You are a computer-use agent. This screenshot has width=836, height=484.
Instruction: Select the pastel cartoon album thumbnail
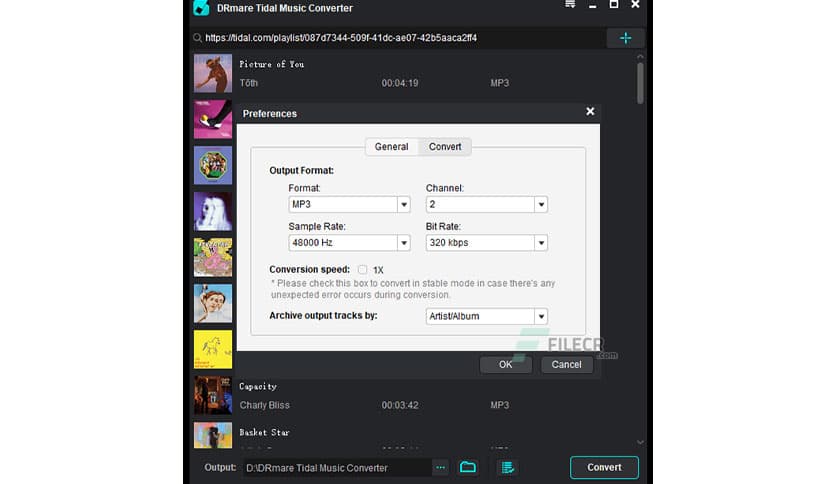click(213, 257)
